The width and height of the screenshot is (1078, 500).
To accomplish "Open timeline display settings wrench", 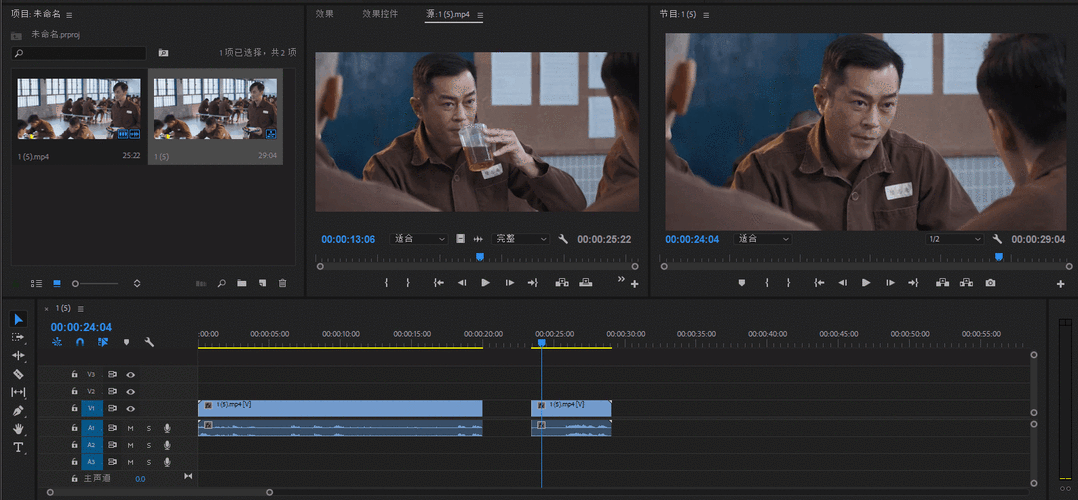I will tap(149, 342).
